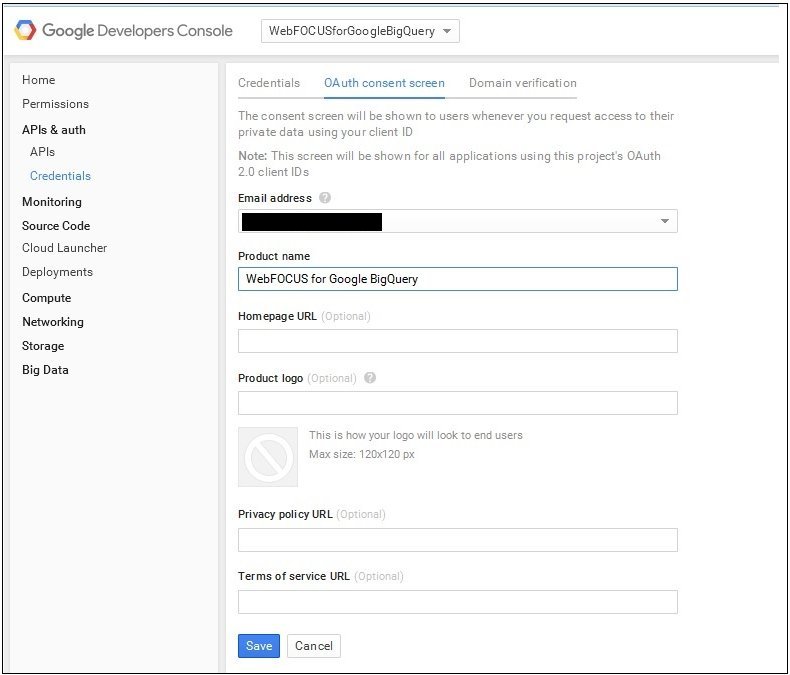Screen dimensions: 790x675
Task: Open Permissions in the sidebar
Action: pos(55,104)
